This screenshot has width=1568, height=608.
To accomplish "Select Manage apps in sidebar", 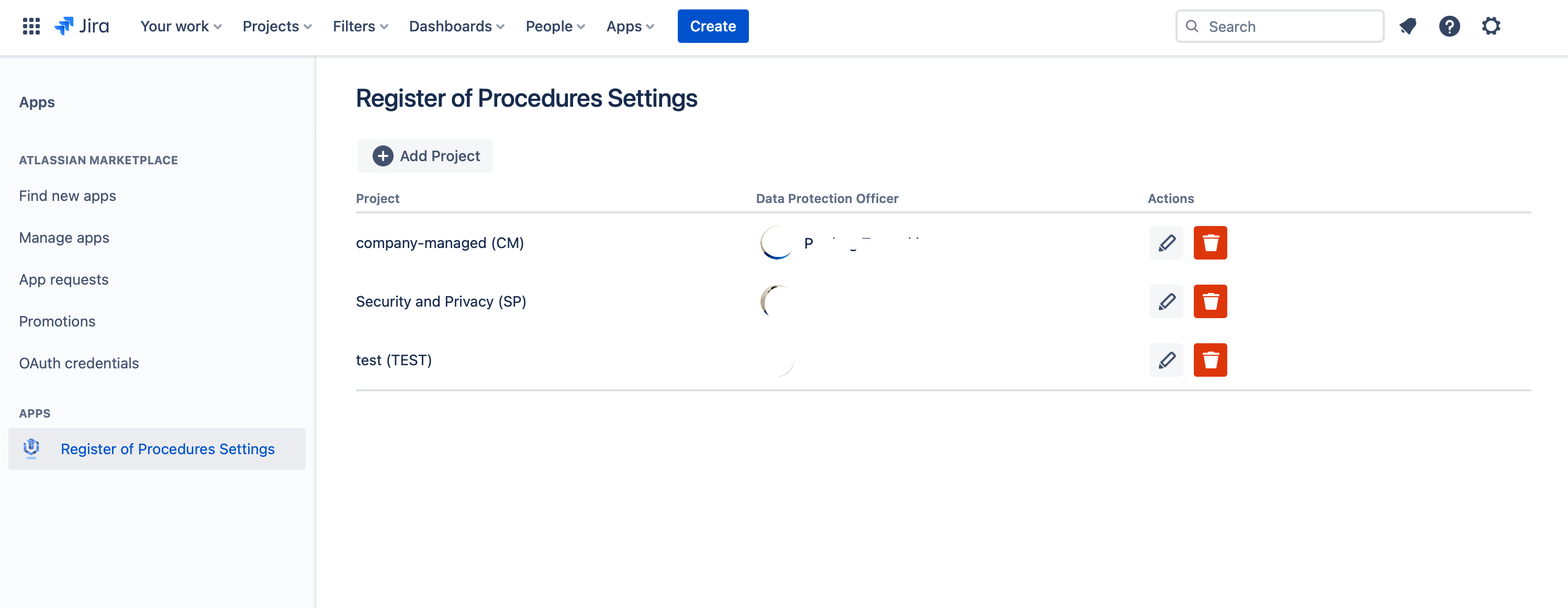I will pos(64,238).
